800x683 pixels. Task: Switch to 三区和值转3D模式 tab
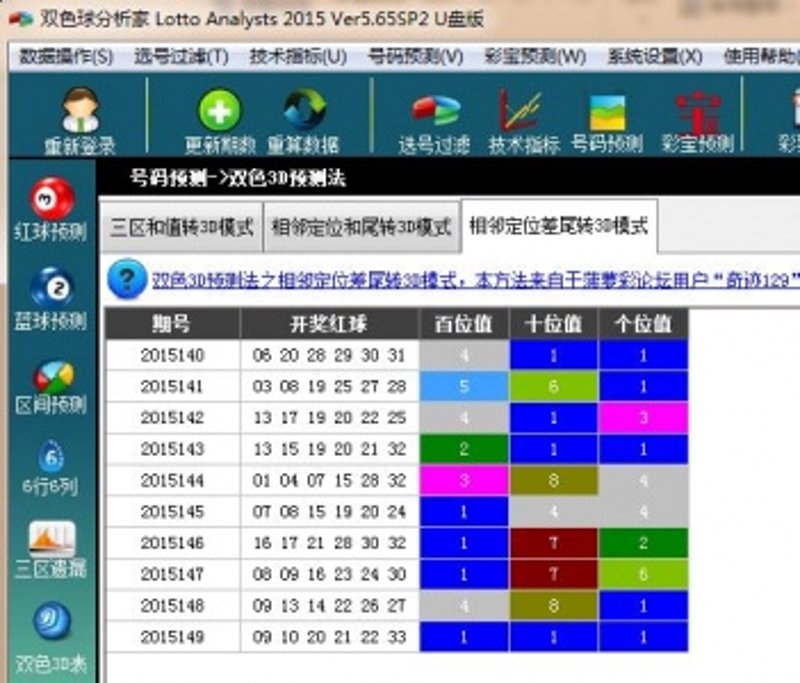182,227
